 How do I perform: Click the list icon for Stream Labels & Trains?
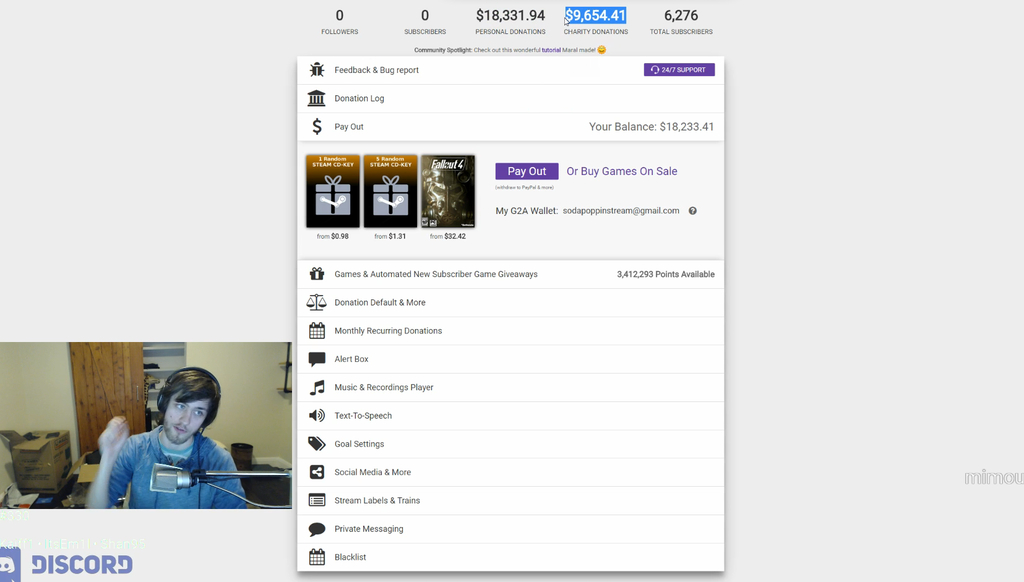(x=317, y=500)
